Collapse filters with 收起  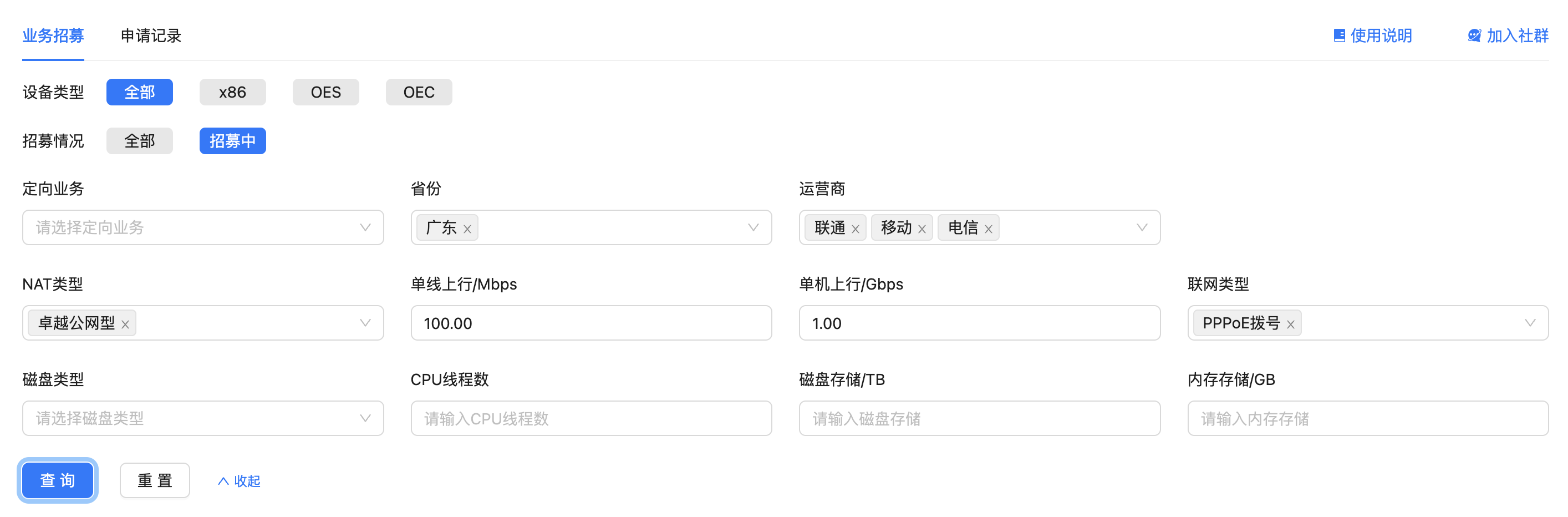239,481
